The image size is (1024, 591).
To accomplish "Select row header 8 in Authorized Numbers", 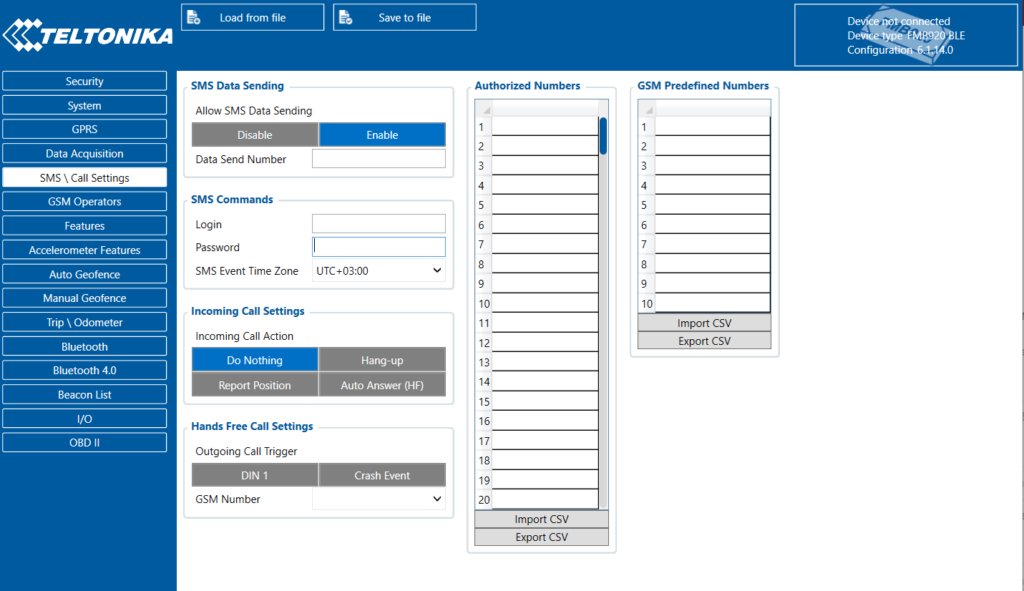I will [x=483, y=264].
